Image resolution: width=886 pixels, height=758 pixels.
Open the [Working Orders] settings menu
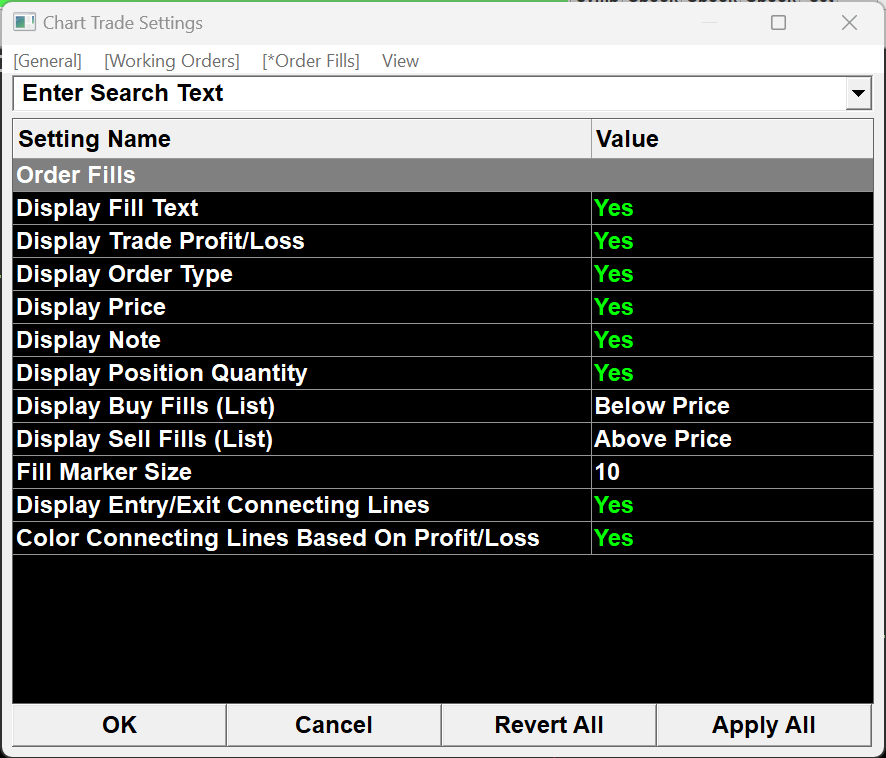(172, 61)
